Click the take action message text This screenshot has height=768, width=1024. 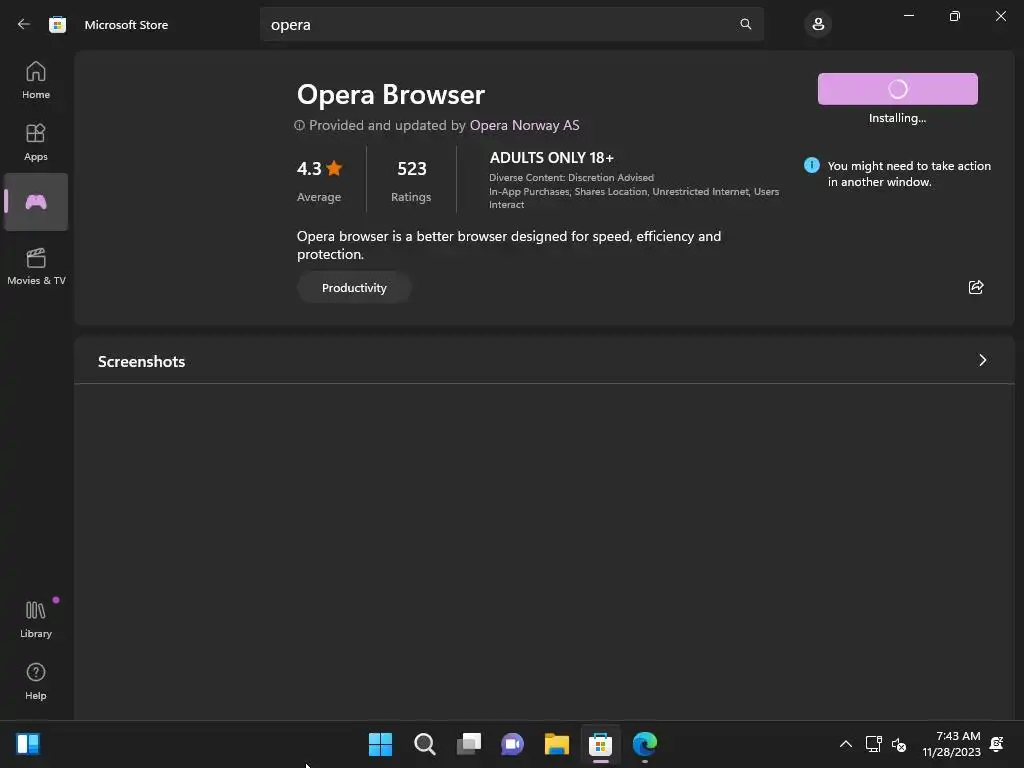pyautogui.click(x=909, y=174)
